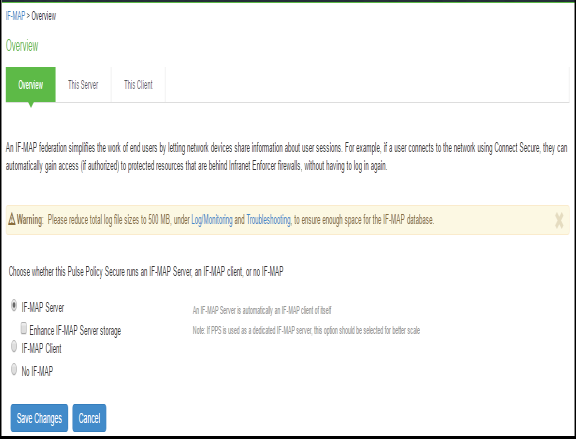Enable Enhance IF-MAP Server storage checkbox
Screen dimensions: 576x439
[x=24, y=328]
